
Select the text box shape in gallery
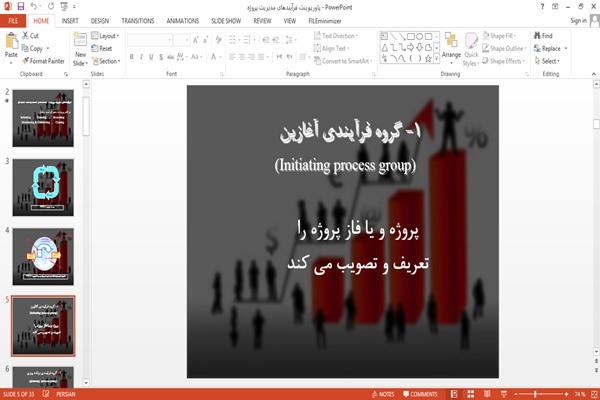[x=384, y=36]
